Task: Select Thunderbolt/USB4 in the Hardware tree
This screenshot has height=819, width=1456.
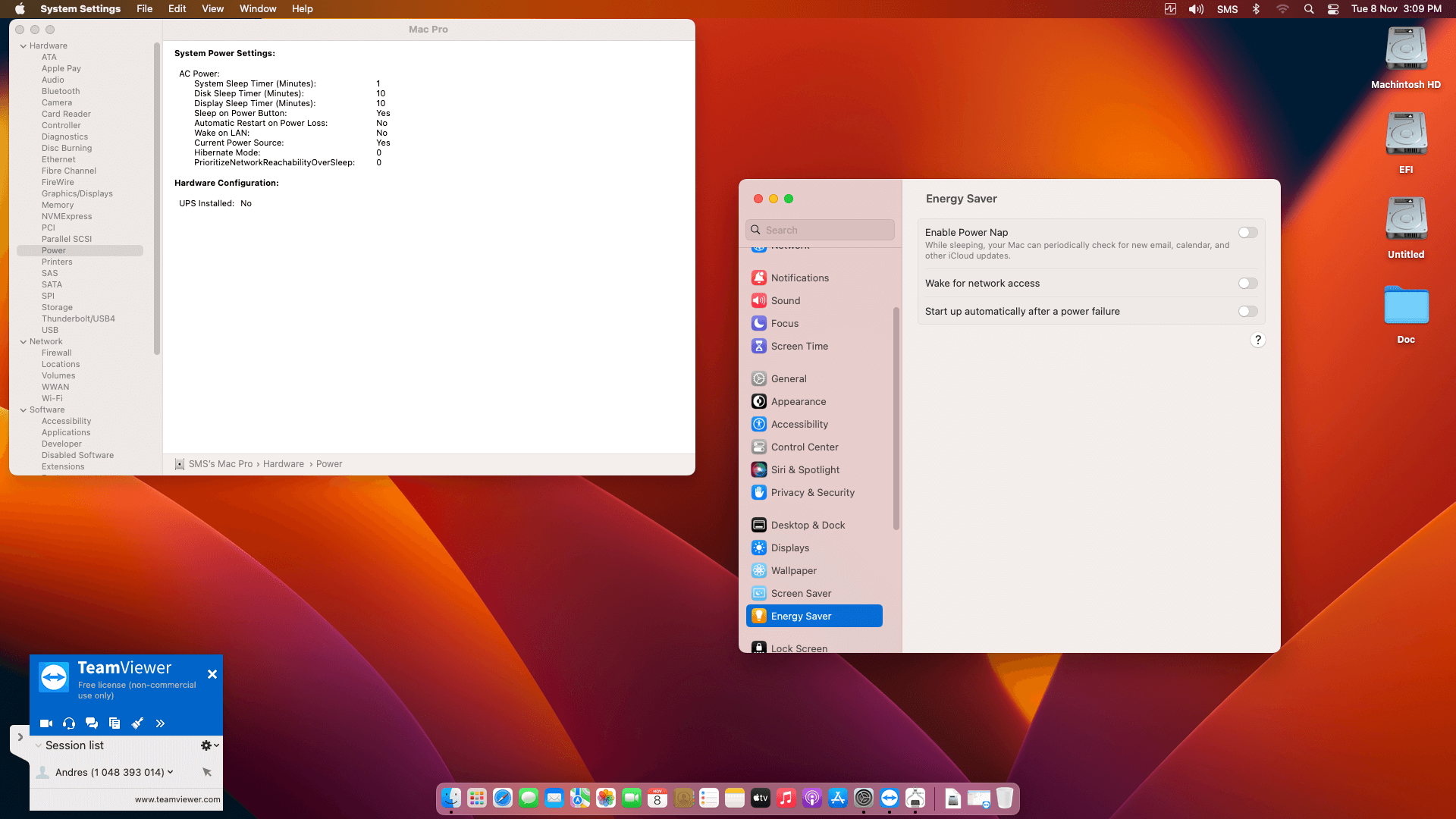Action: pos(78,319)
